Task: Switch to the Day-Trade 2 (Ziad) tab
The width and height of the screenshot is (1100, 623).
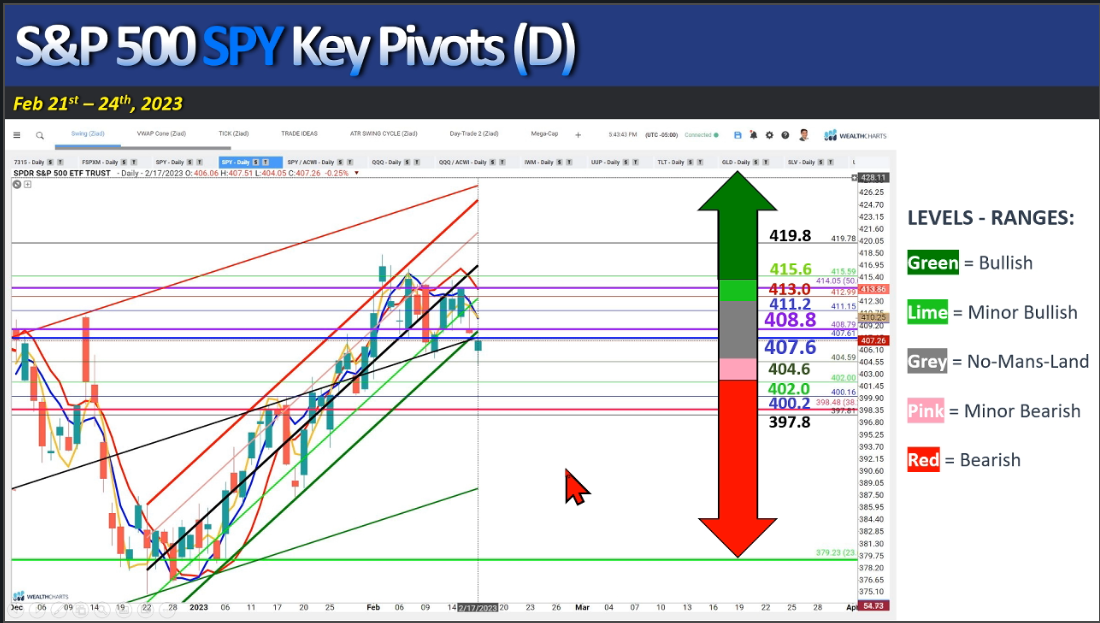Action: pyautogui.click(x=474, y=133)
